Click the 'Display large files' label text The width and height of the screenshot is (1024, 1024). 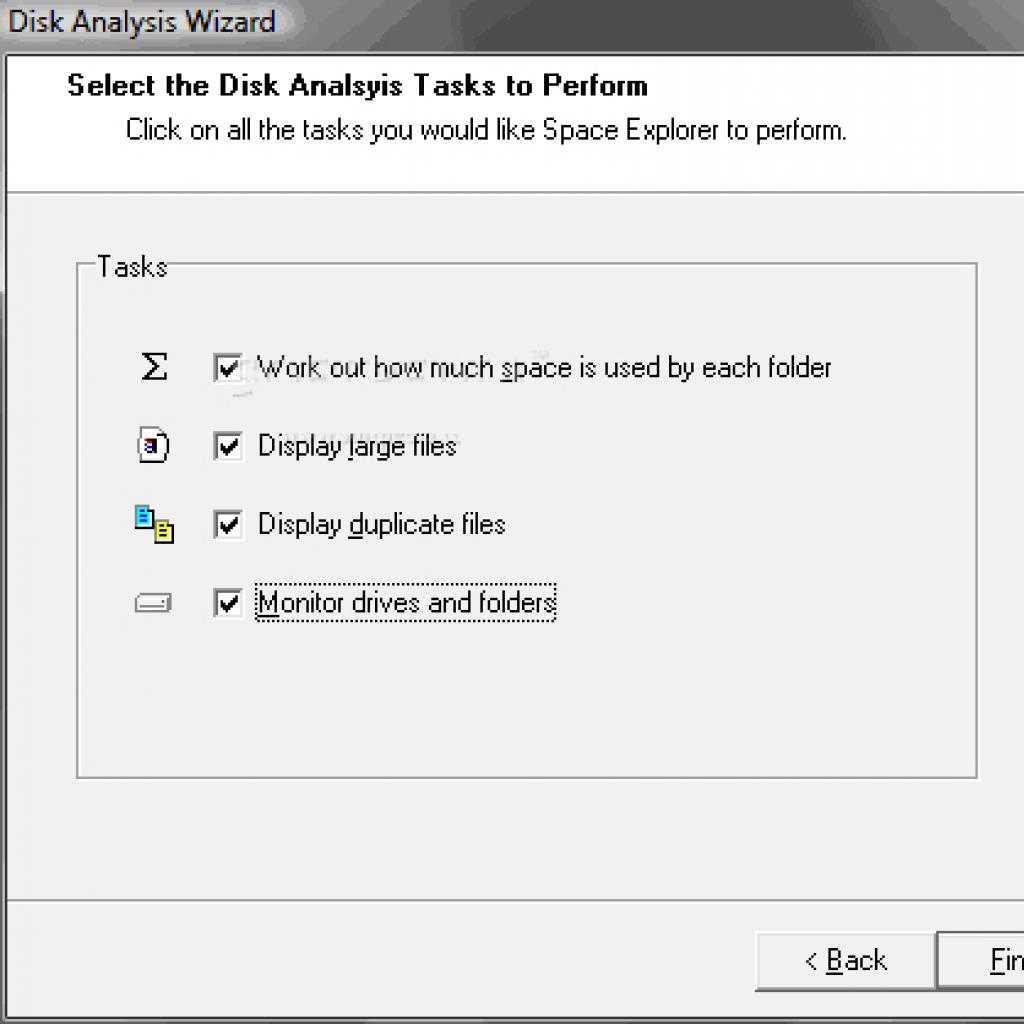(x=357, y=447)
